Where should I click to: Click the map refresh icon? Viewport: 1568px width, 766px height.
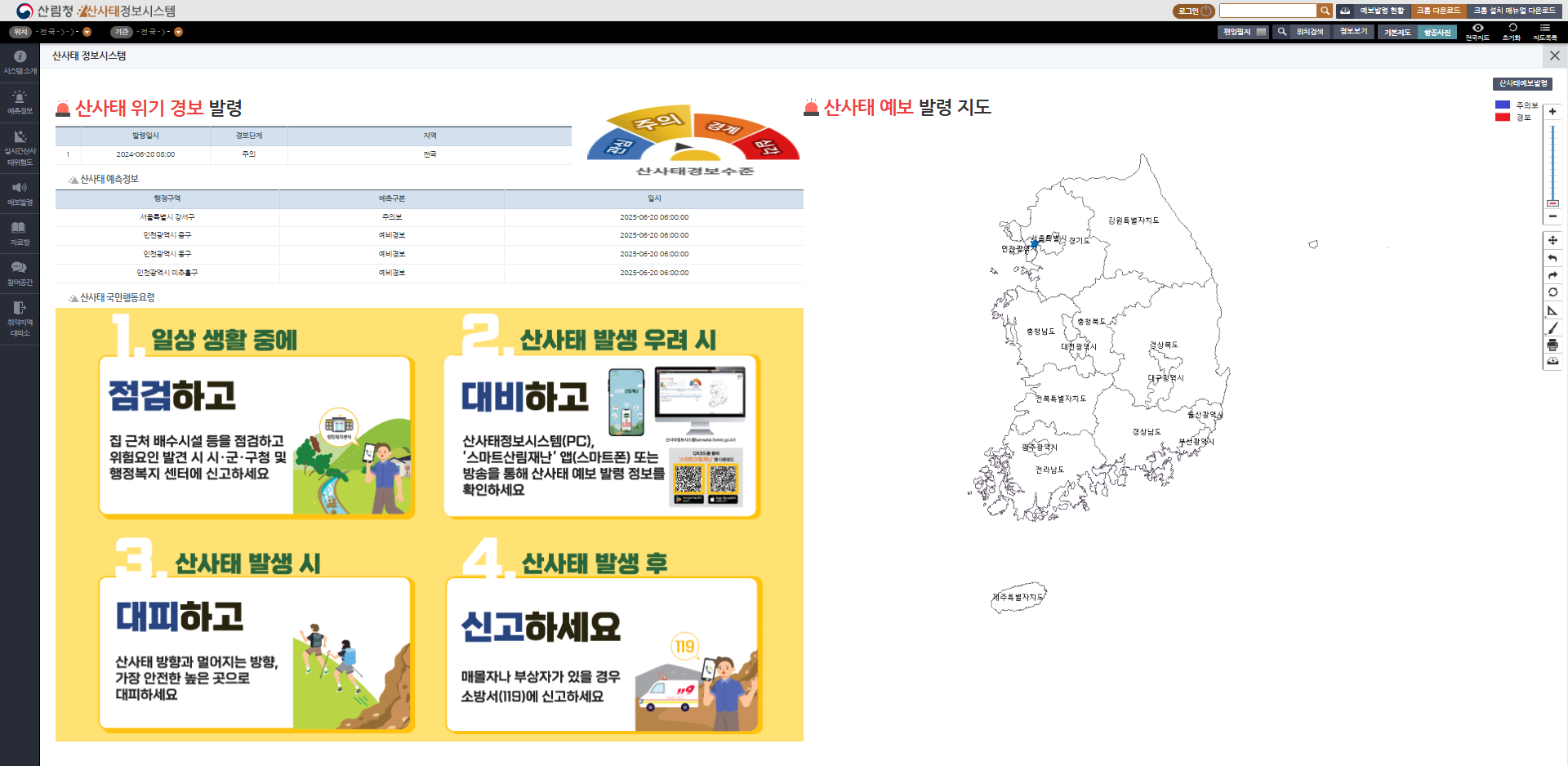pyautogui.click(x=1553, y=292)
